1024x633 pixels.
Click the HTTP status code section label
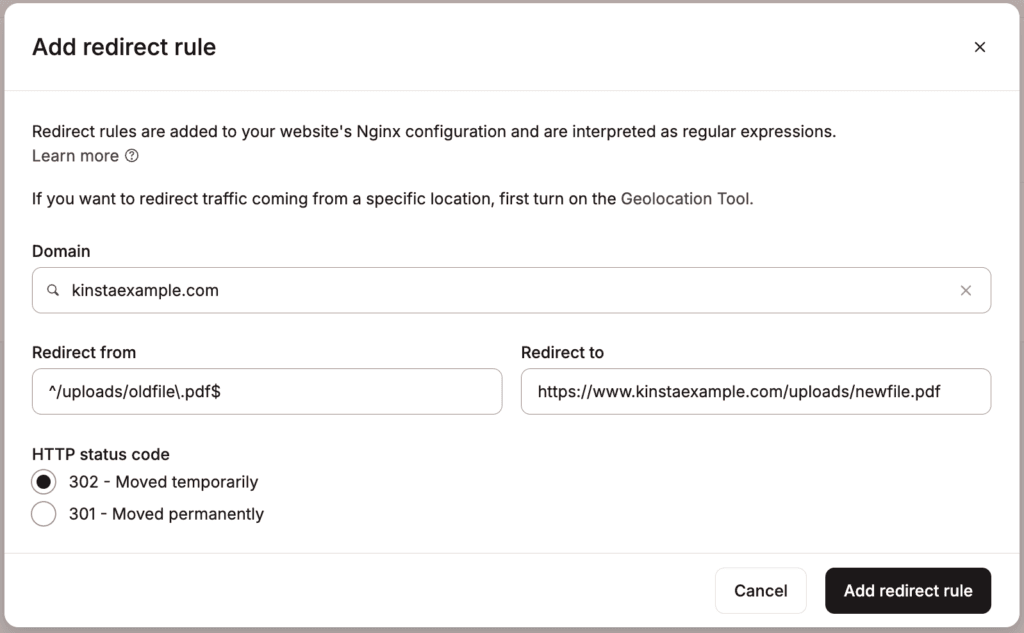pos(100,454)
